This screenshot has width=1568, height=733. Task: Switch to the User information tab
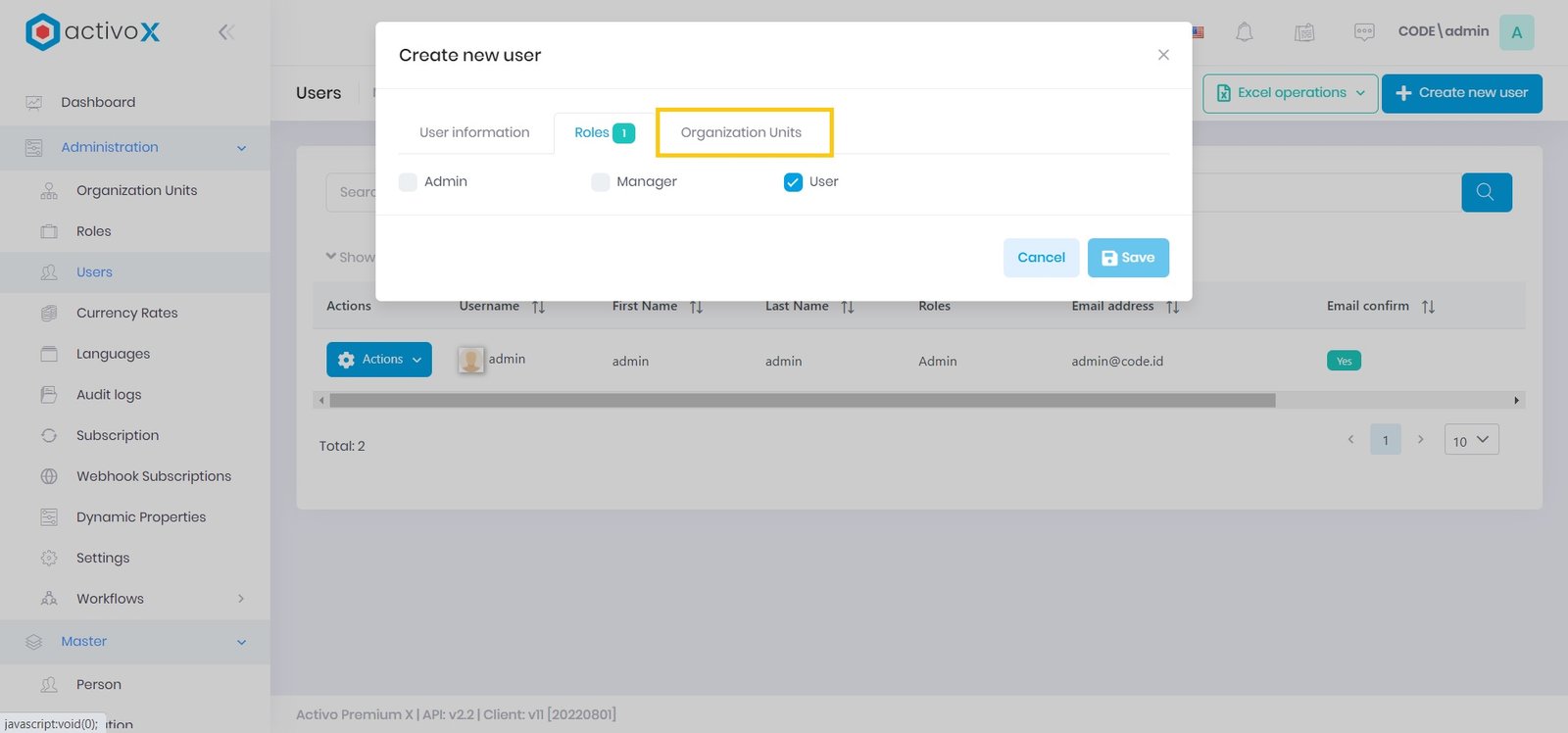coord(474,133)
